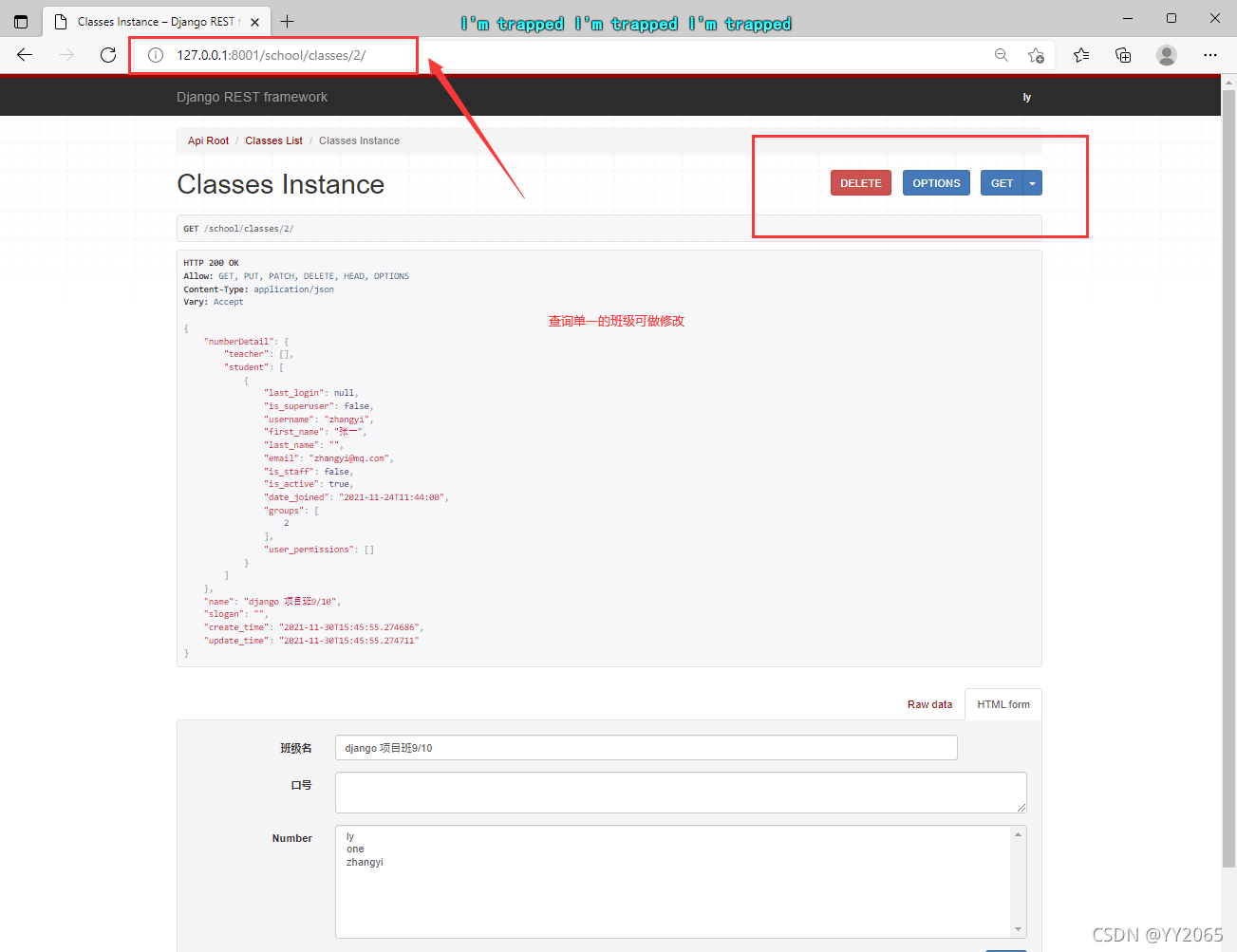Click the Number list scroll up arrow
This screenshot has height=952, width=1237.
[1018, 834]
